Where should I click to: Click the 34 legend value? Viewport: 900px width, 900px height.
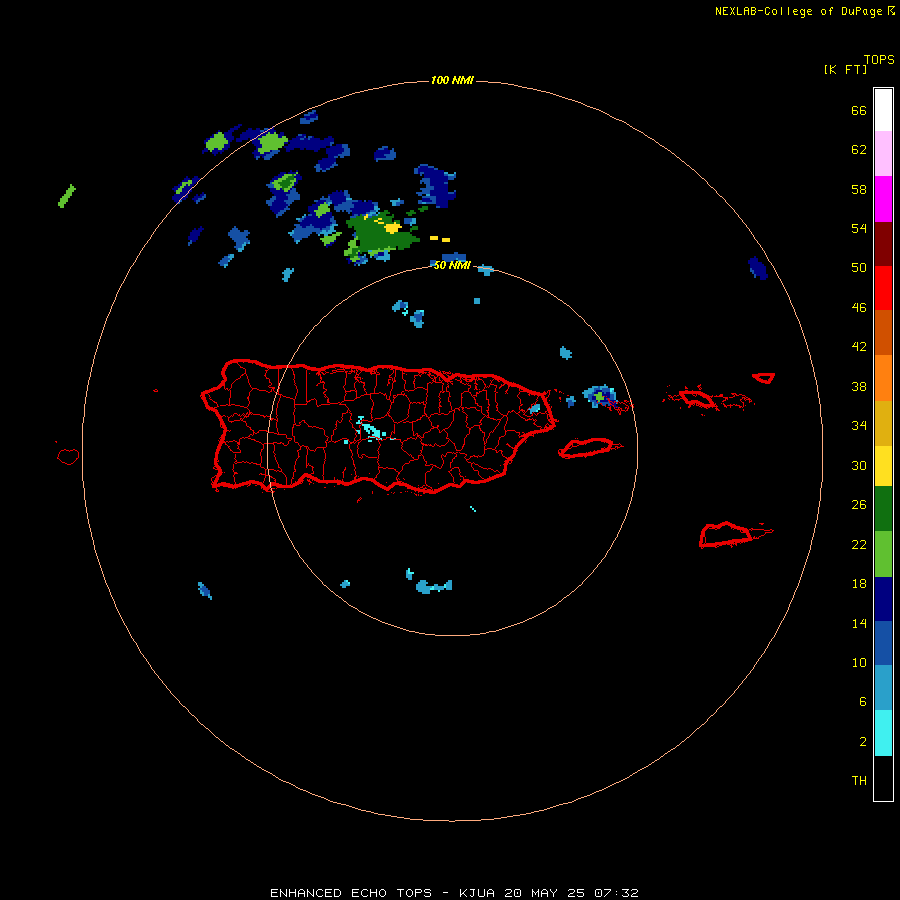[x=859, y=426]
